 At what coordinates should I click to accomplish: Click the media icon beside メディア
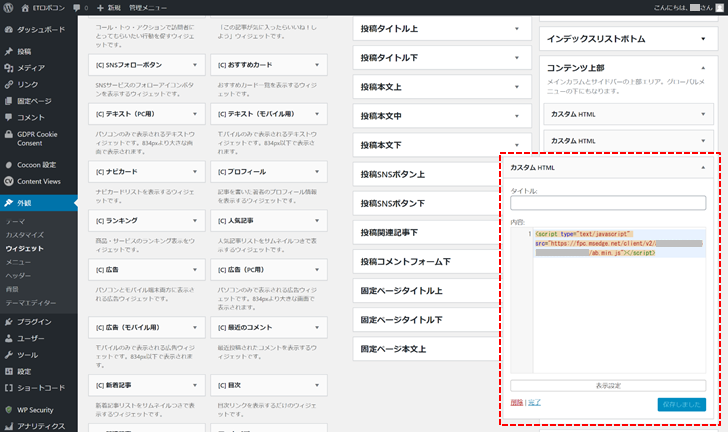[x=8, y=68]
